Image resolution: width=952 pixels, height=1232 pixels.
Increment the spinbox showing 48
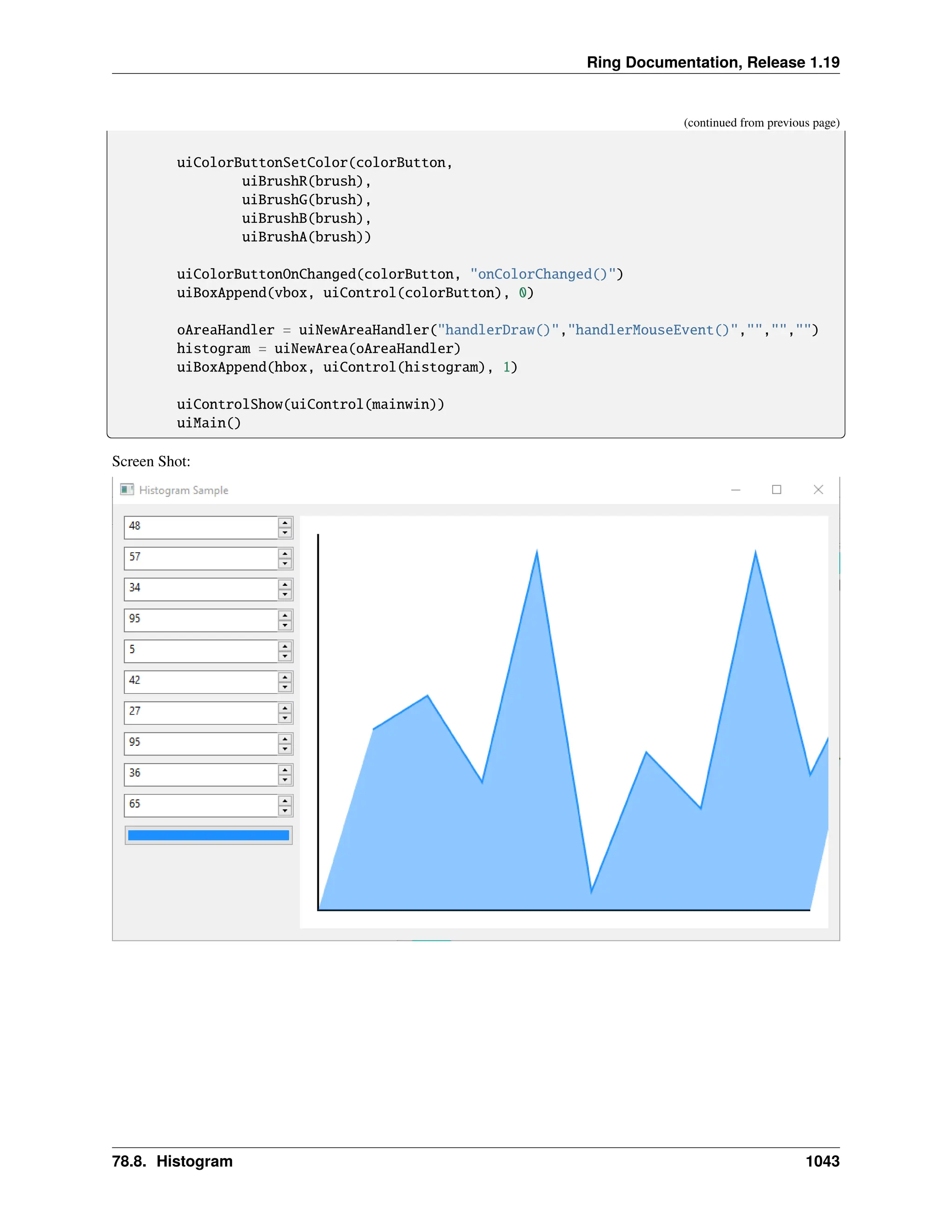(x=285, y=523)
